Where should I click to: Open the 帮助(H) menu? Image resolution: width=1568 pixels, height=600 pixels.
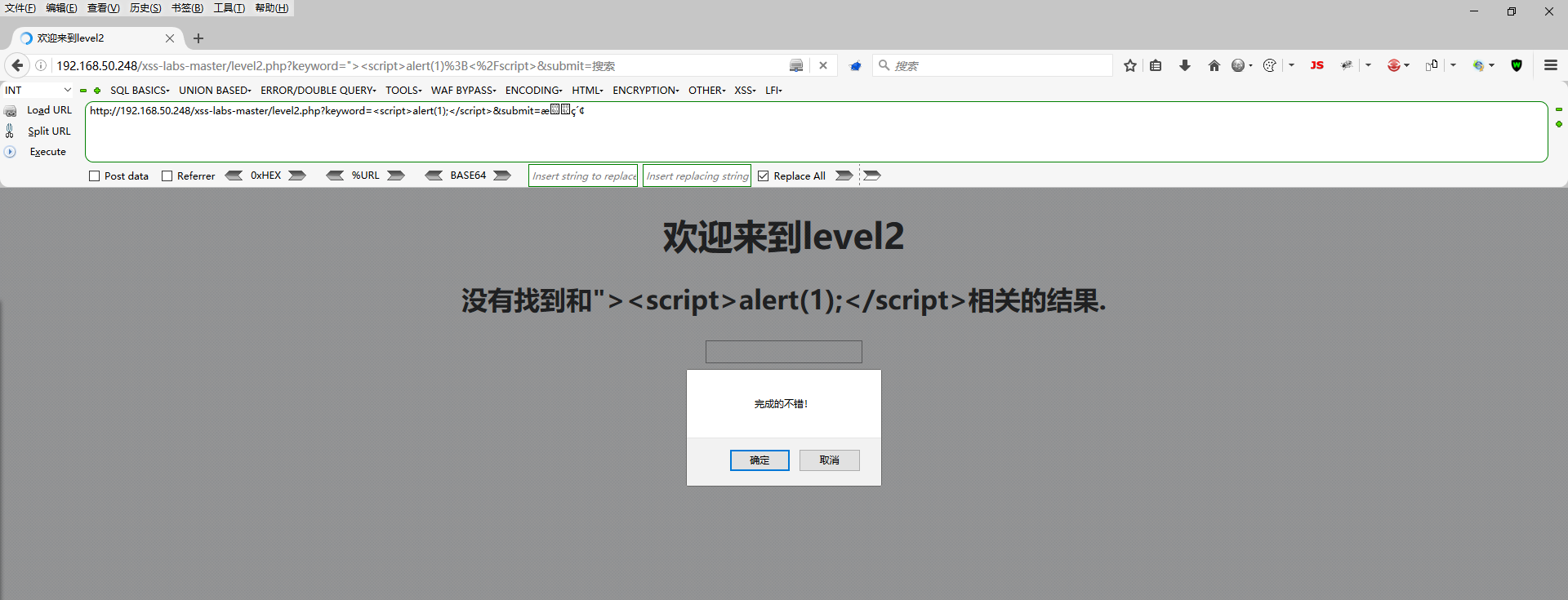click(272, 8)
